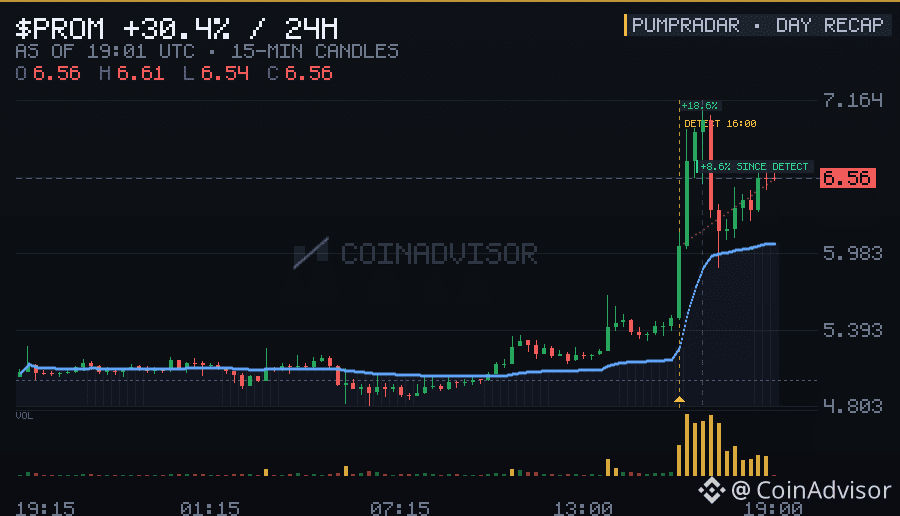This screenshot has width=900, height=516.
Task: Click the red current price tag 6.56
Action: coord(848,178)
